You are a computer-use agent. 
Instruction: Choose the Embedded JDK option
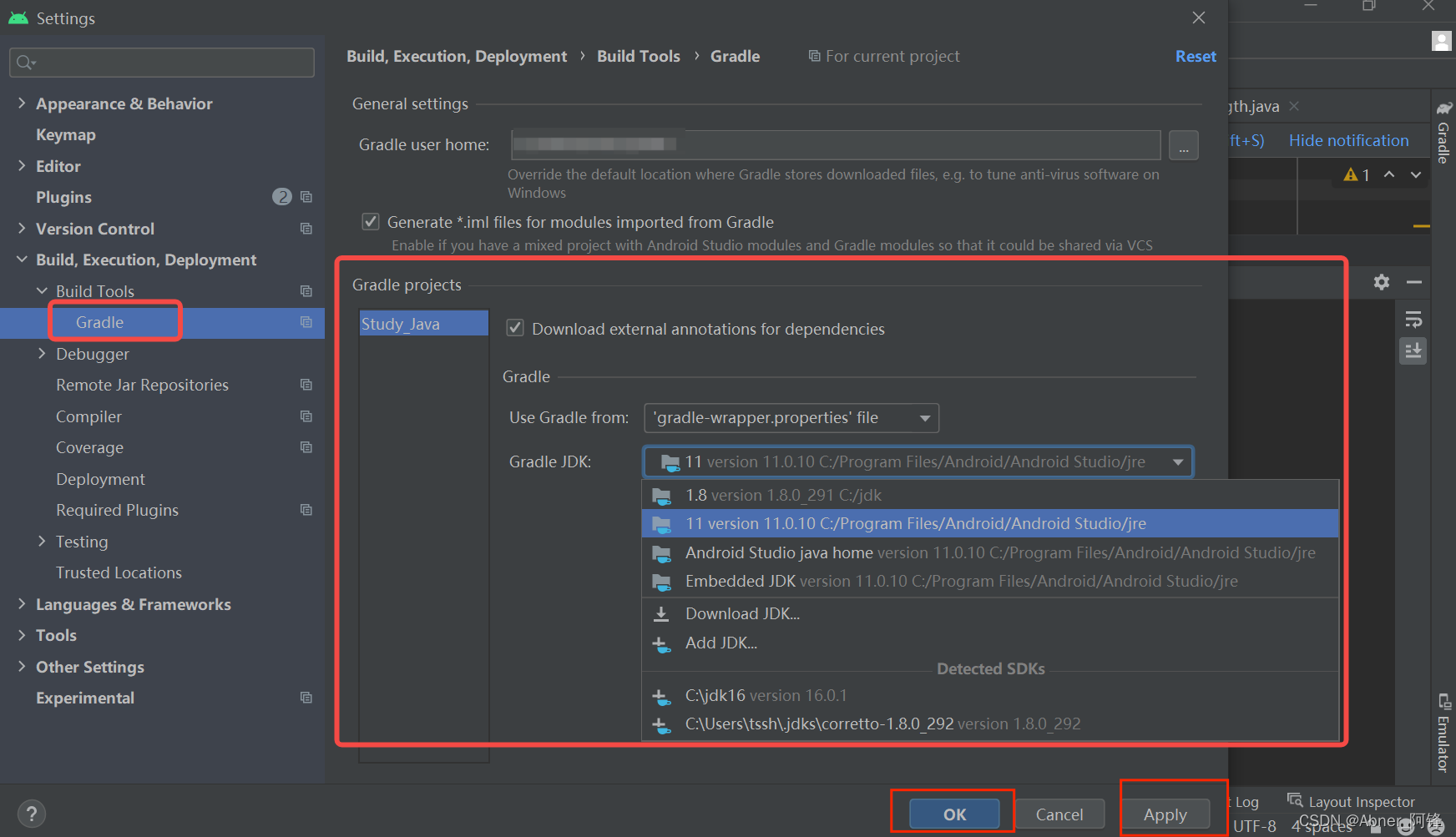coord(990,581)
